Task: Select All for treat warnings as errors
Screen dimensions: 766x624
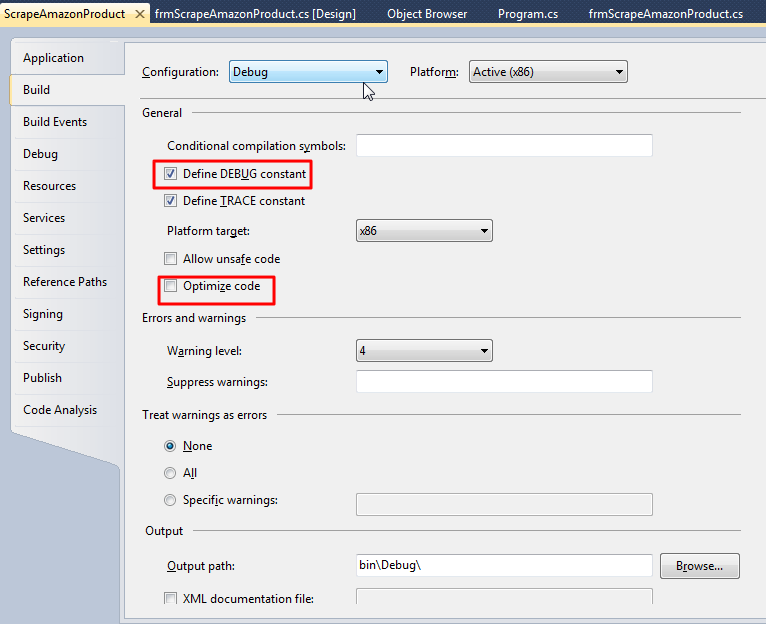Action: (x=170, y=473)
